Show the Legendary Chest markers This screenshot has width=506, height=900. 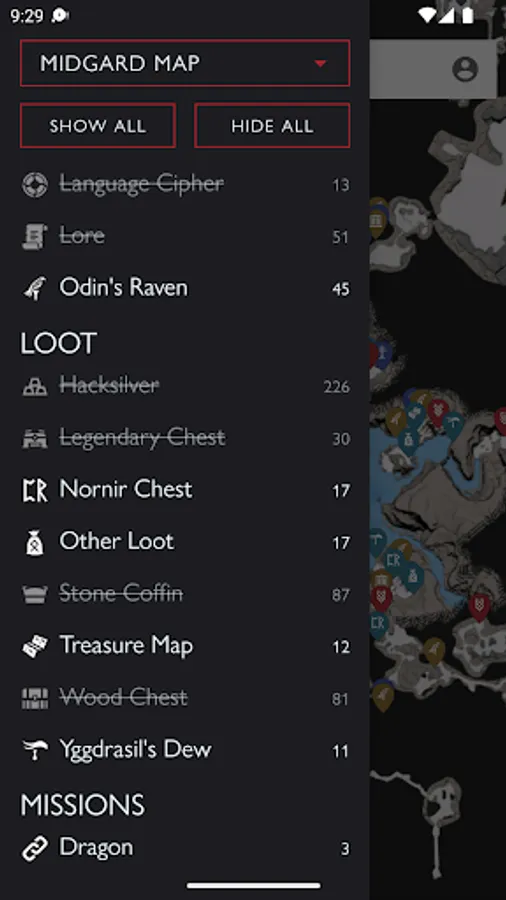click(x=185, y=439)
